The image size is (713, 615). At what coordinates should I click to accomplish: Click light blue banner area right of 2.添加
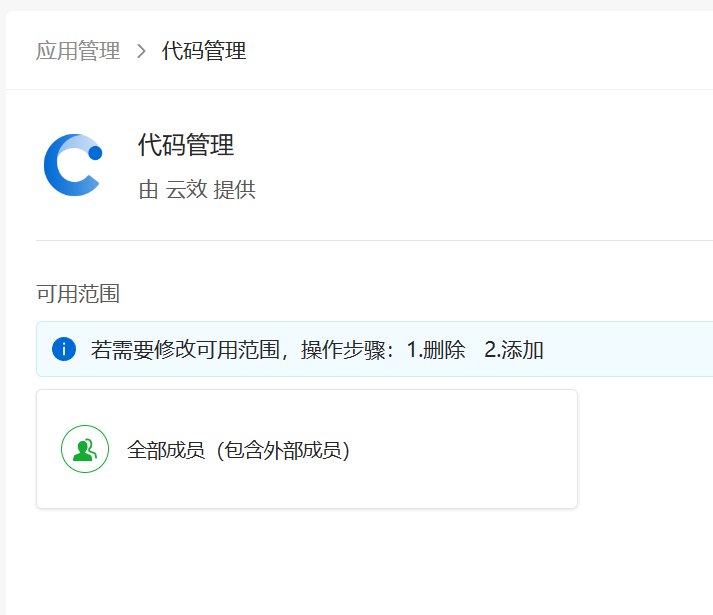pyautogui.click(x=628, y=349)
